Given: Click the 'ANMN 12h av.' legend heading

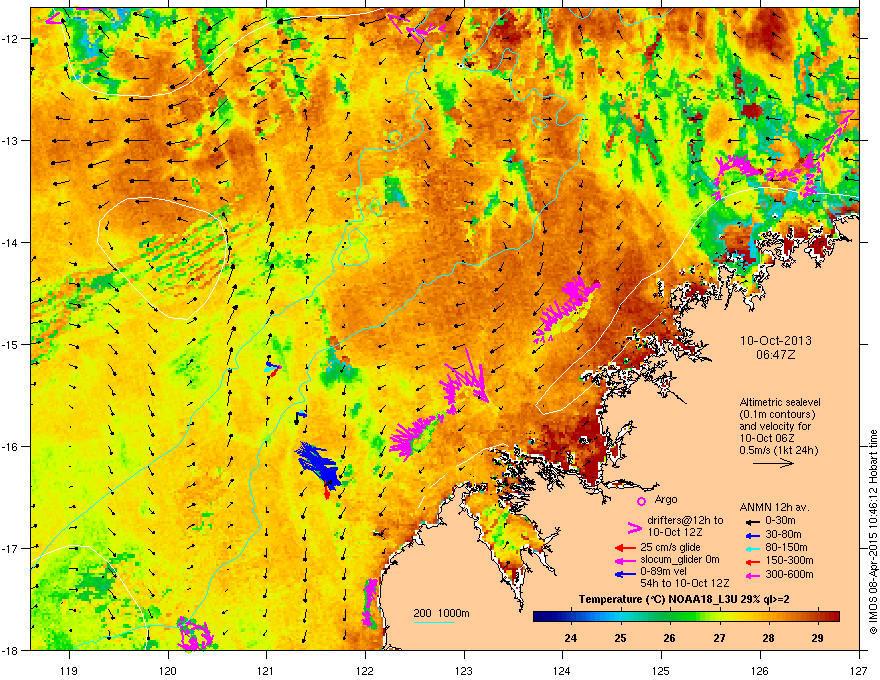Looking at the screenshot, I should click(x=774, y=508).
